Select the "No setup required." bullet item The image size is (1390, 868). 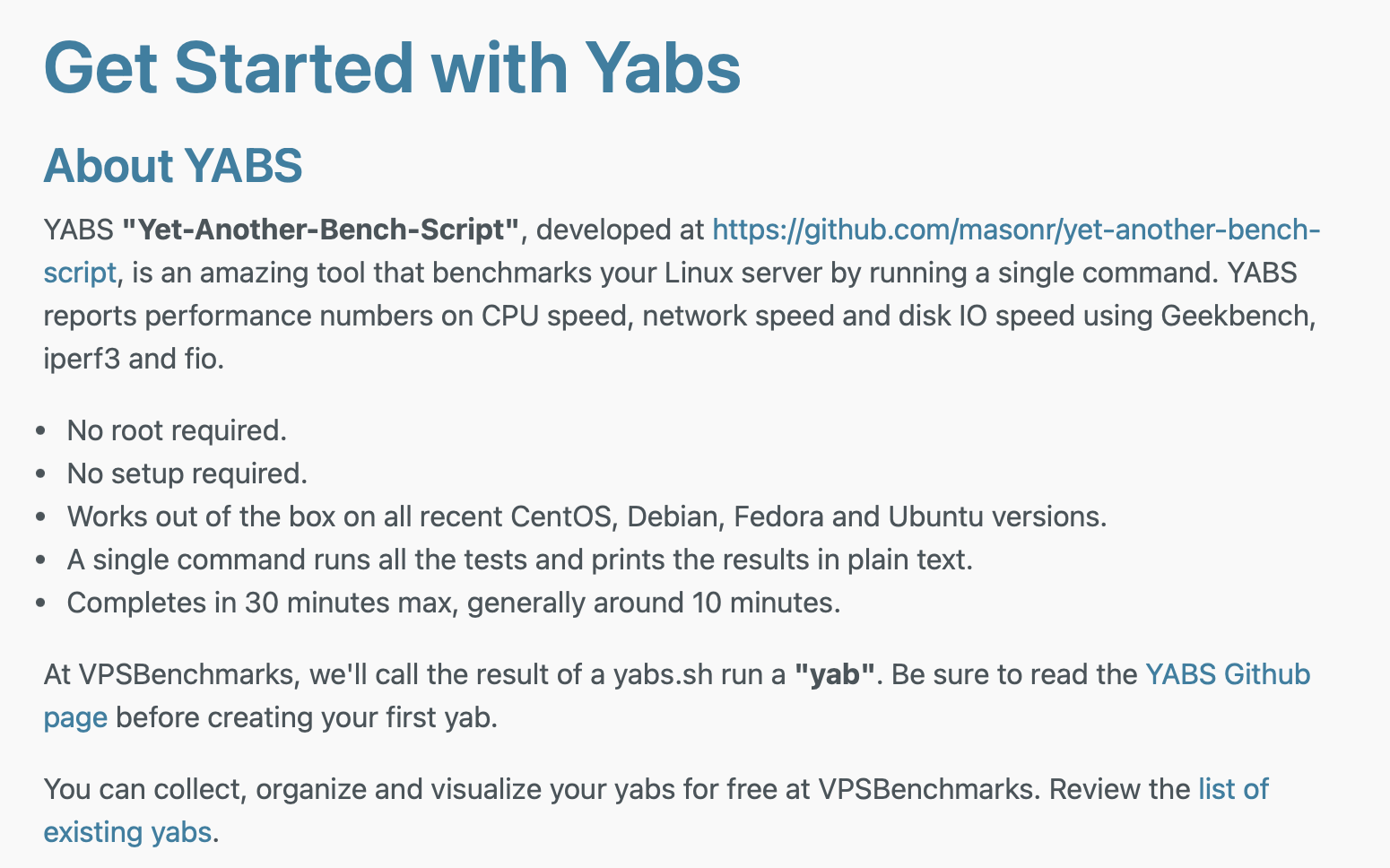[x=187, y=473]
